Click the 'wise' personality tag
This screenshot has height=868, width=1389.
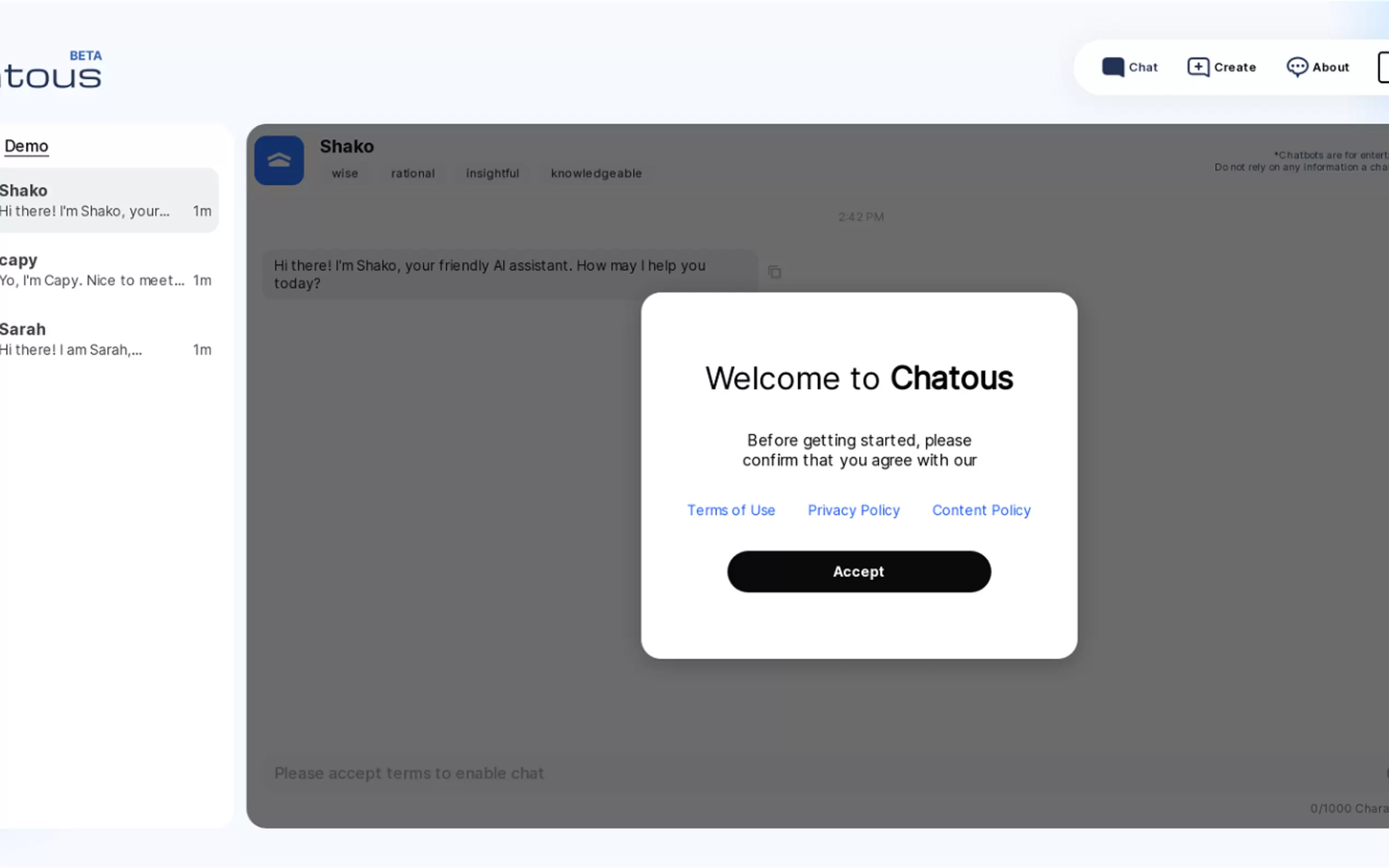click(345, 173)
